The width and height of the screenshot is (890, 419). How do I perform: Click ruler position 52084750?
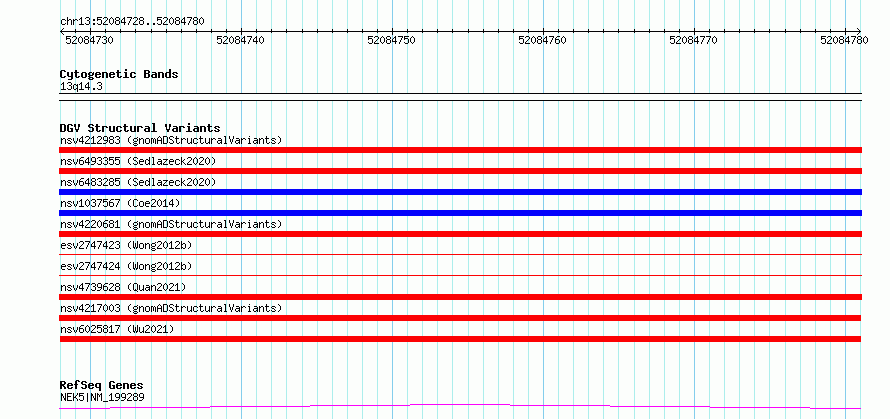click(391, 40)
